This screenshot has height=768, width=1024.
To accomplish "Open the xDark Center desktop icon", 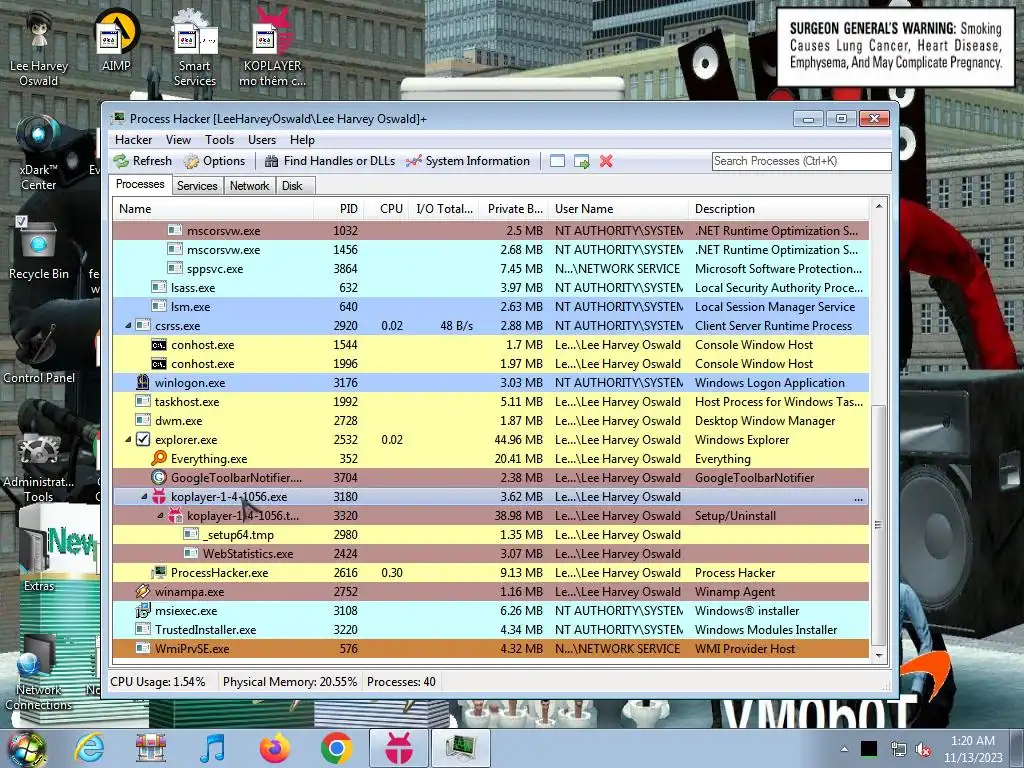I will pyautogui.click(x=39, y=153).
